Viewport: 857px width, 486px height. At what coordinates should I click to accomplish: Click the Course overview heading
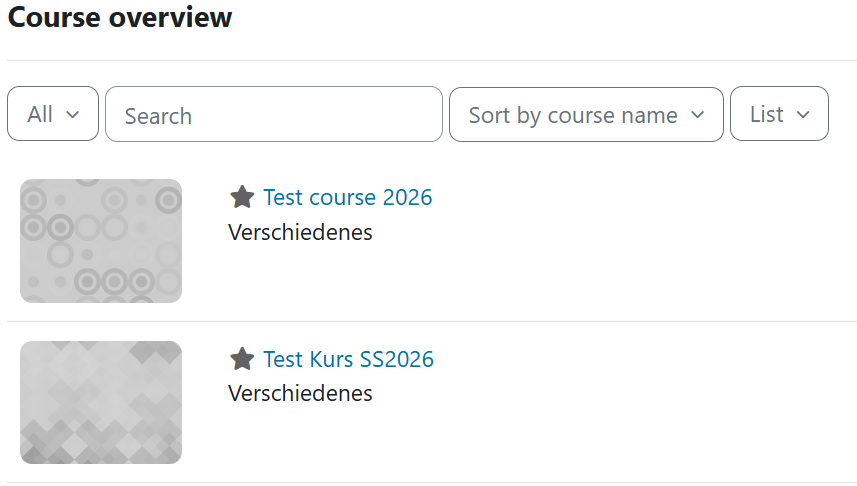[x=120, y=18]
